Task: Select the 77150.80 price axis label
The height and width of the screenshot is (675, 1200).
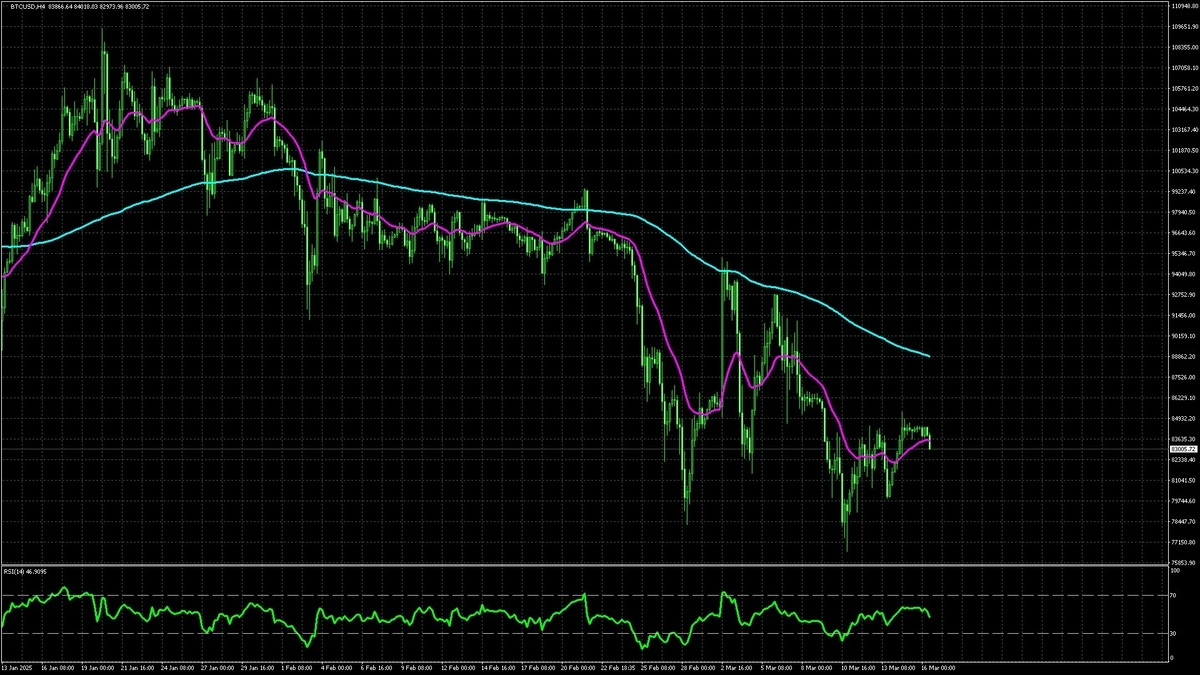Action: (1183, 541)
